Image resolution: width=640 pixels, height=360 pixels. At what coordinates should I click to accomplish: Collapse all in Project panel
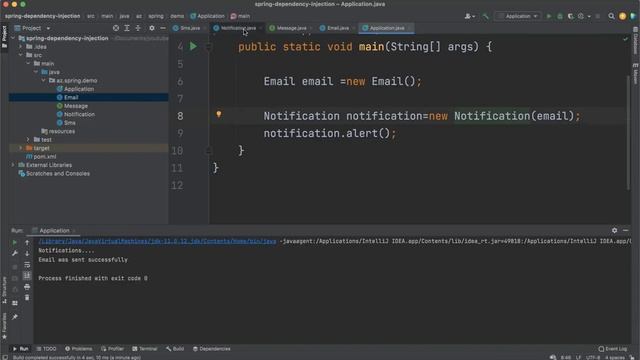138,28
